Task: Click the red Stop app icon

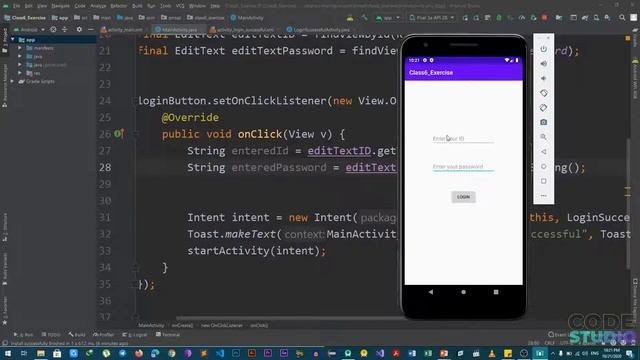Action: (x=544, y=18)
